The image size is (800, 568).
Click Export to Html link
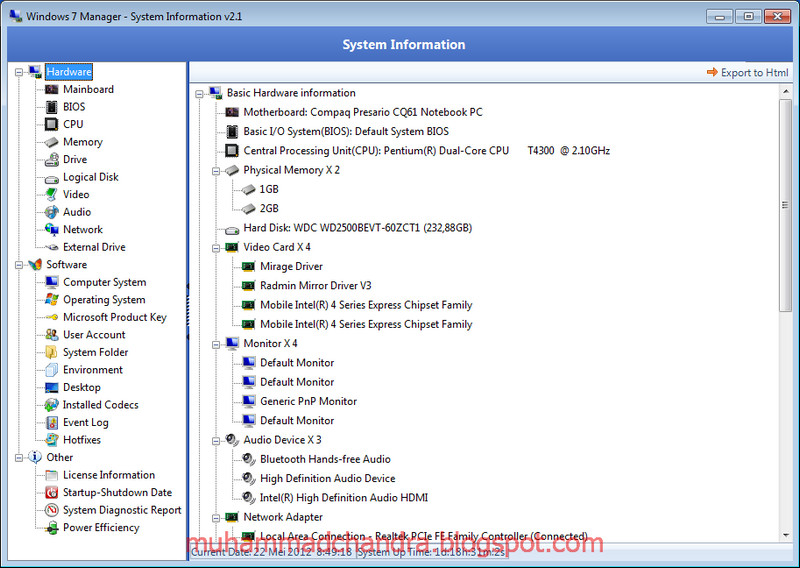[747, 72]
